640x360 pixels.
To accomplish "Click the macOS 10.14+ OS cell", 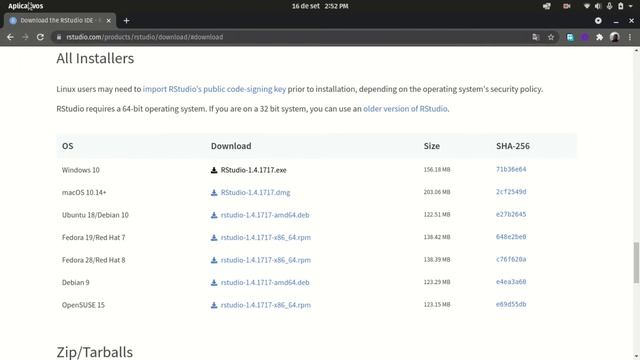I will [84, 193].
